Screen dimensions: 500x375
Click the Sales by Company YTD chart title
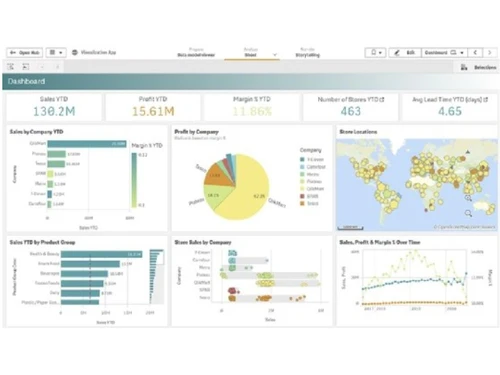(x=36, y=132)
